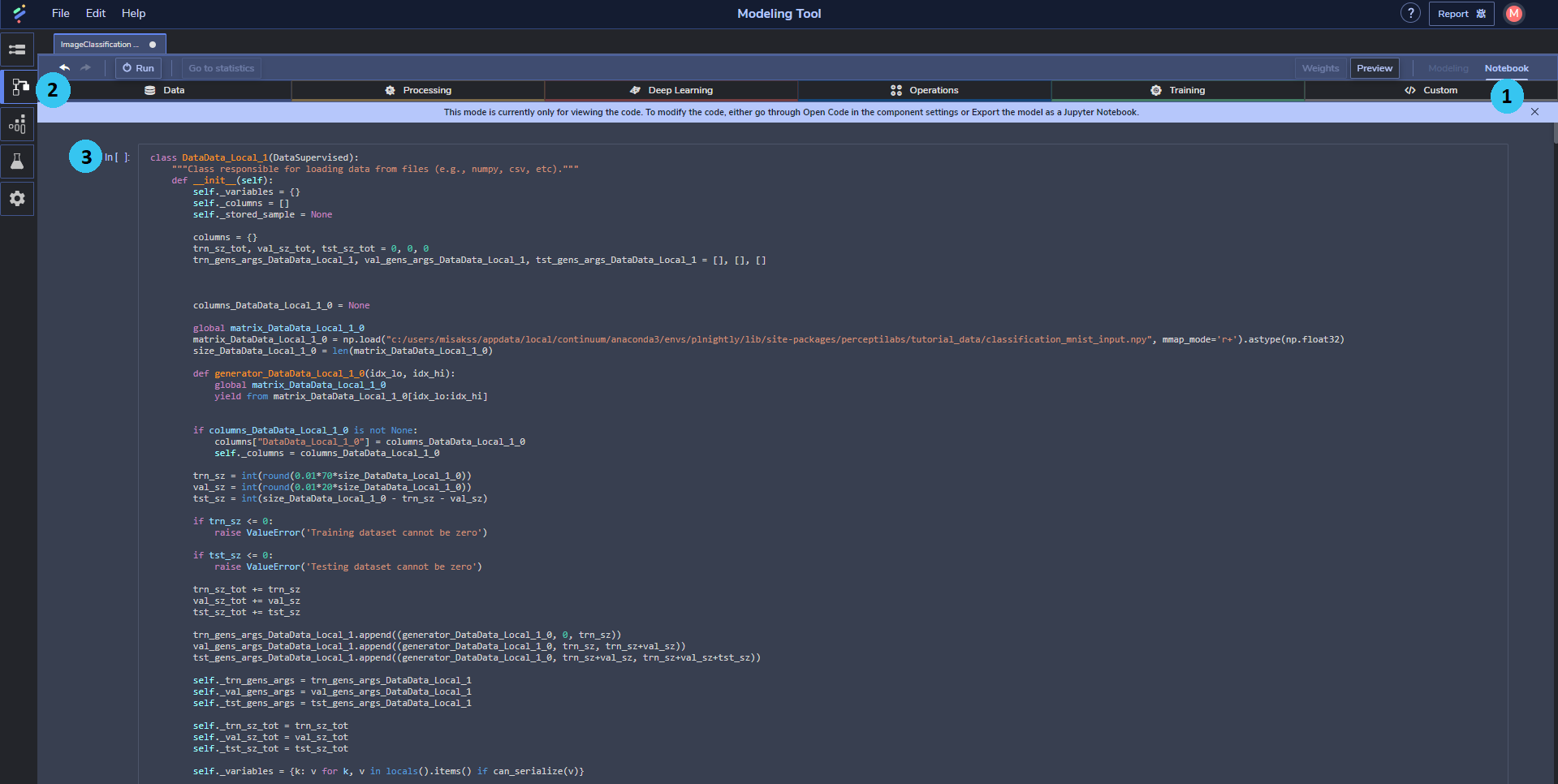Expand the Deep Learning components category
Image resolution: width=1558 pixels, height=784 pixels.
(x=671, y=90)
